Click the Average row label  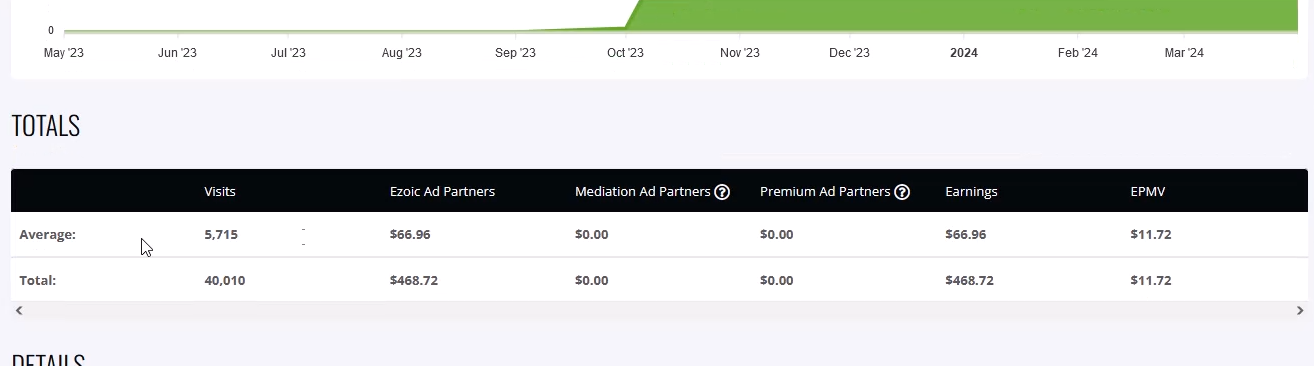point(48,235)
